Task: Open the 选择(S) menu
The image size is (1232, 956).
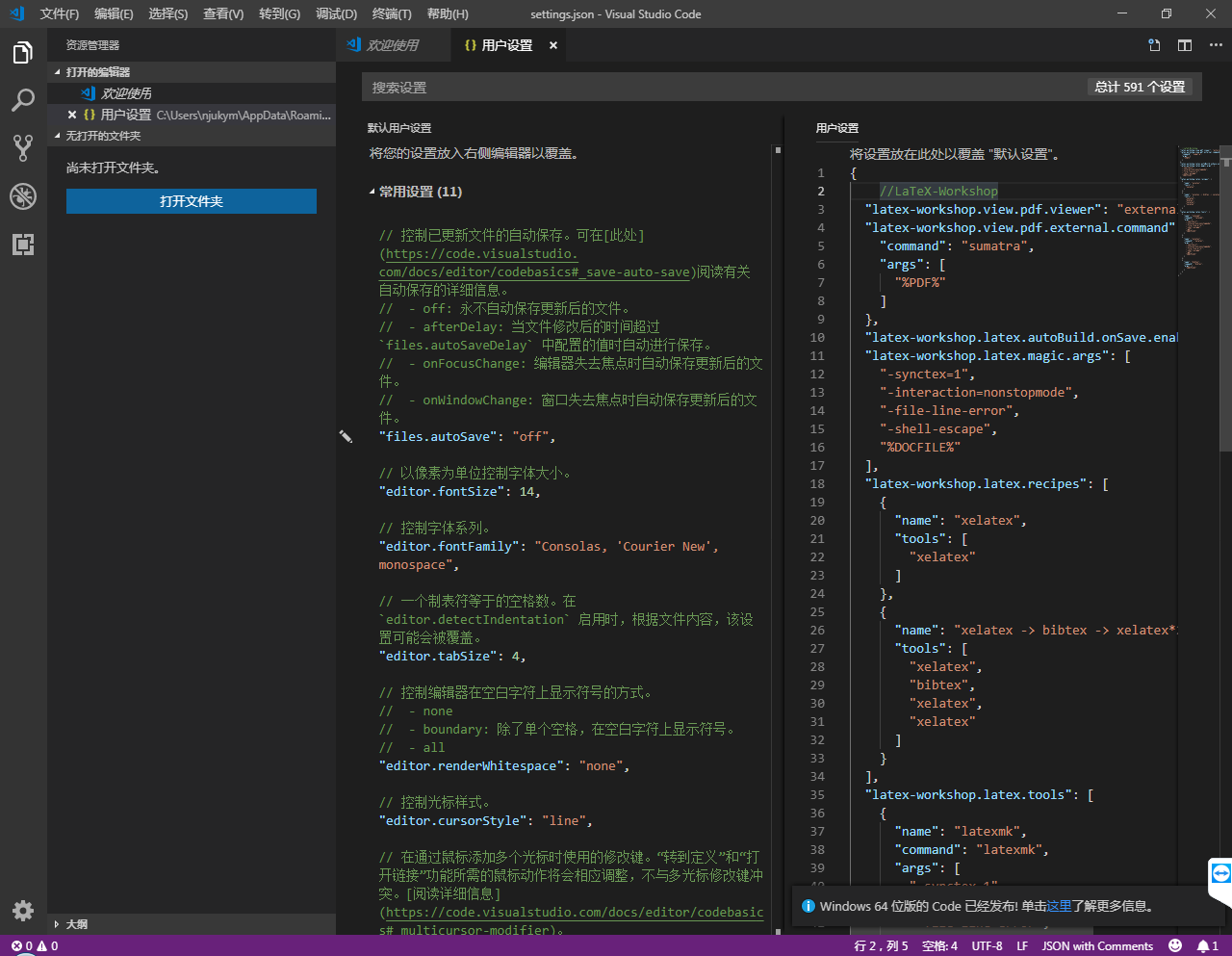Action: 168,13
